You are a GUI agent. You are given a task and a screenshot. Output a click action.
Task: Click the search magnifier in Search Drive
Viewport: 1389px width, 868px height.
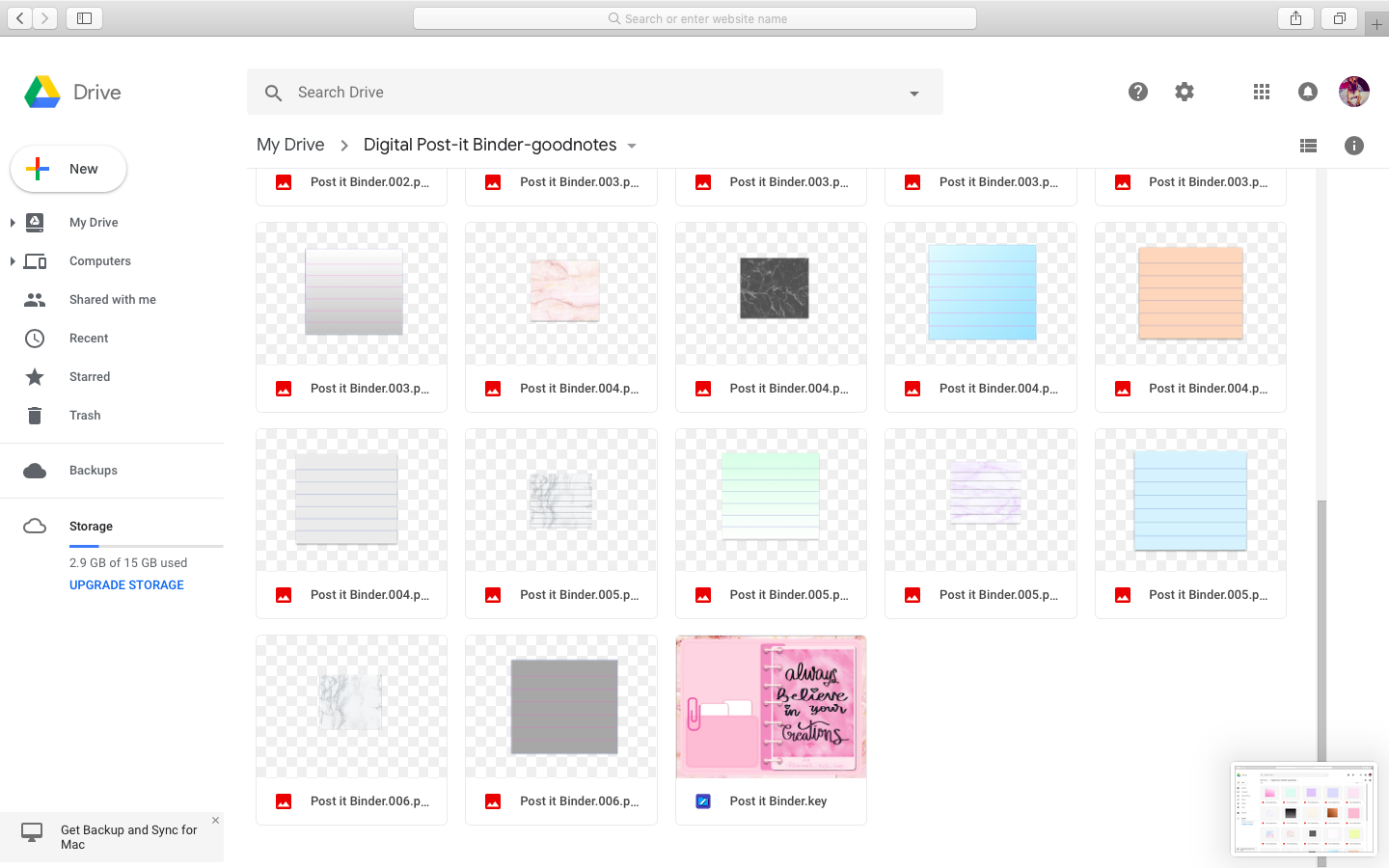click(273, 92)
